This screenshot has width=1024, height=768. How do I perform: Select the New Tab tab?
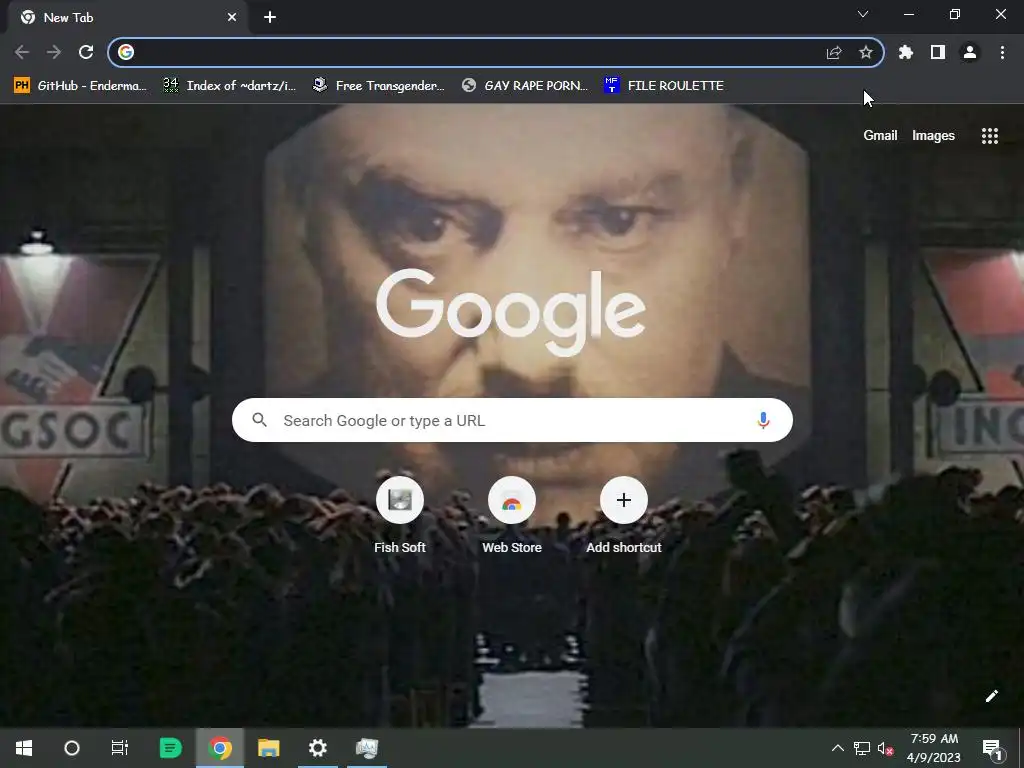coord(128,18)
